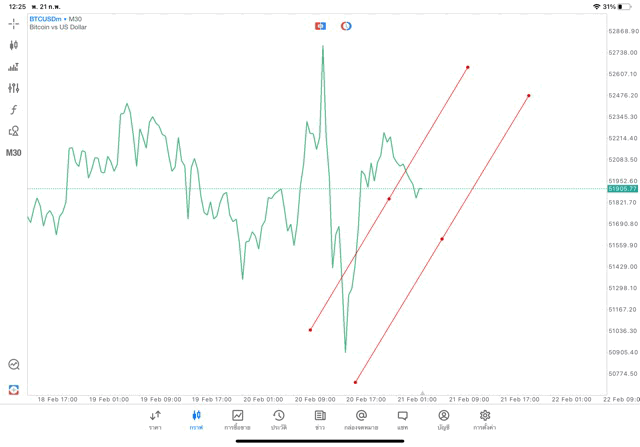Select the upper trendline's top endpoint
Image resolution: width=640 pixels, height=447 pixels.
pos(468,67)
